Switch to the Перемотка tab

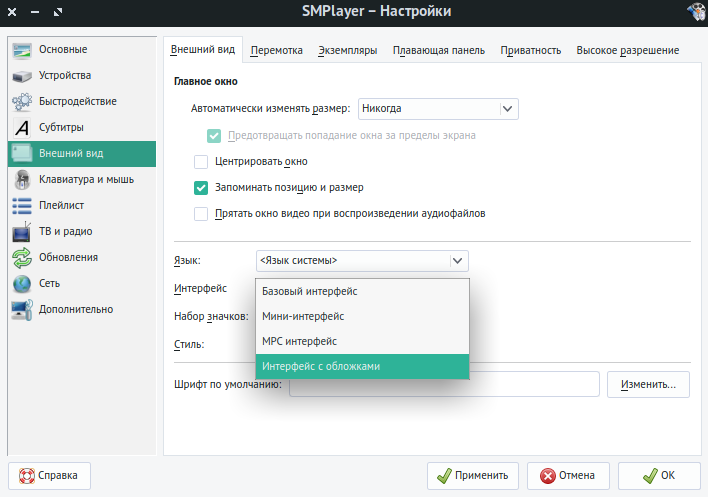(x=277, y=50)
